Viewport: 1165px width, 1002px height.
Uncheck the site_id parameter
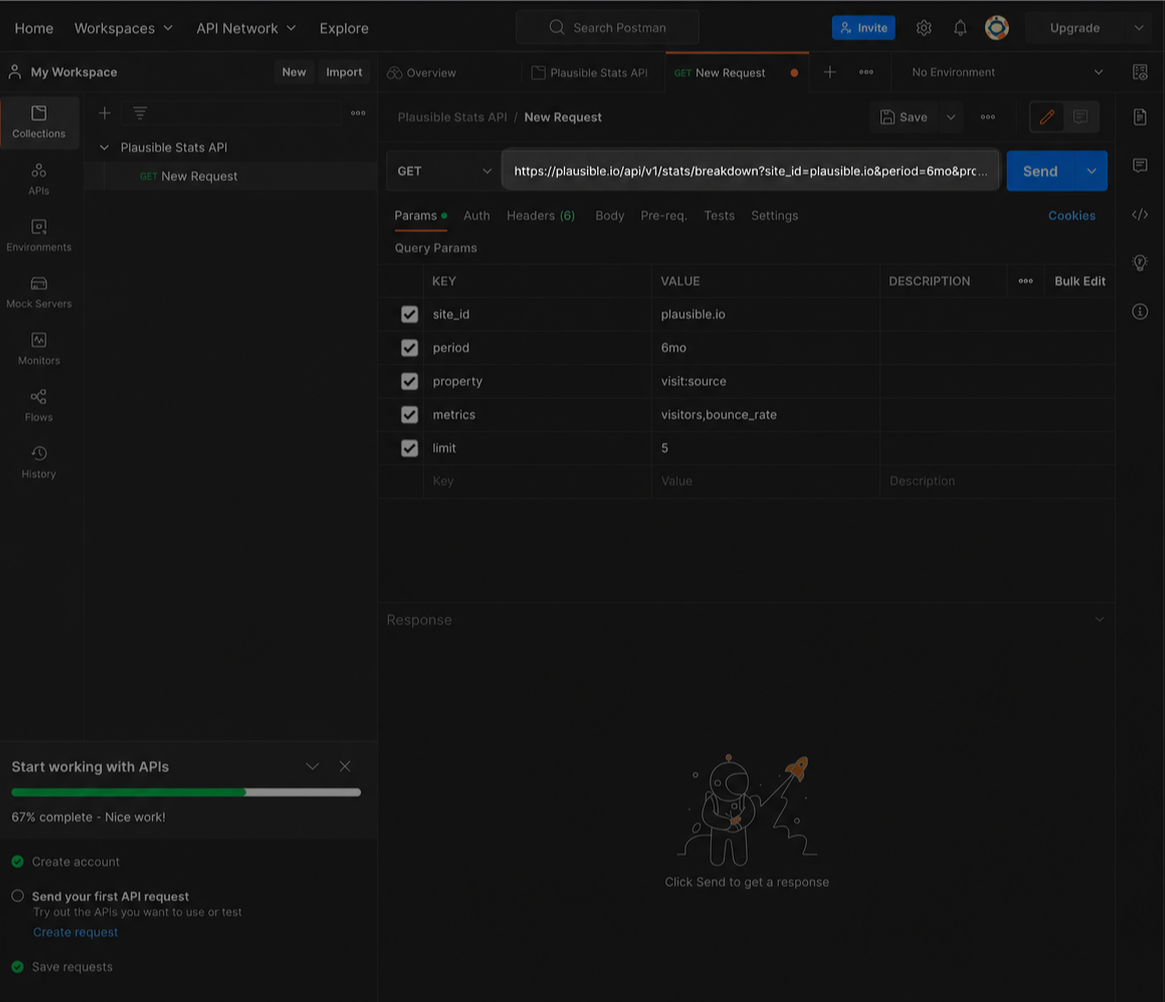[x=409, y=314]
